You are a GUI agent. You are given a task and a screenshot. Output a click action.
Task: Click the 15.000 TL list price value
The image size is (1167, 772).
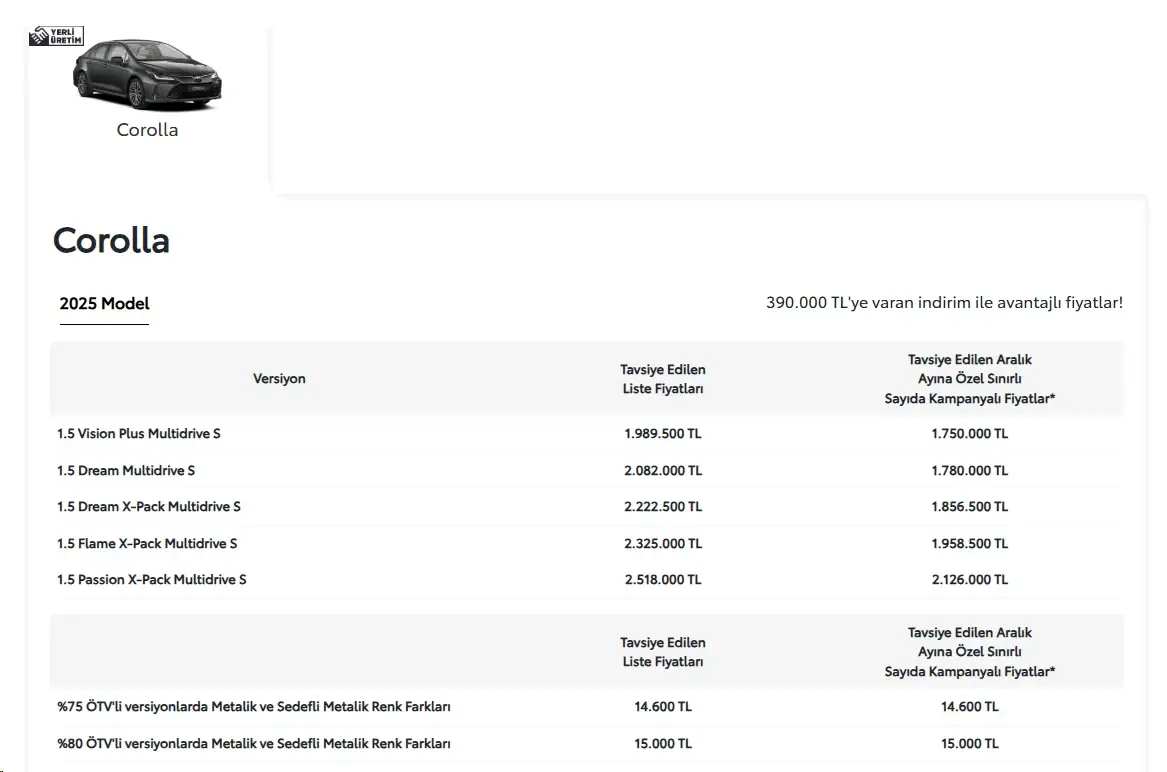tap(663, 743)
